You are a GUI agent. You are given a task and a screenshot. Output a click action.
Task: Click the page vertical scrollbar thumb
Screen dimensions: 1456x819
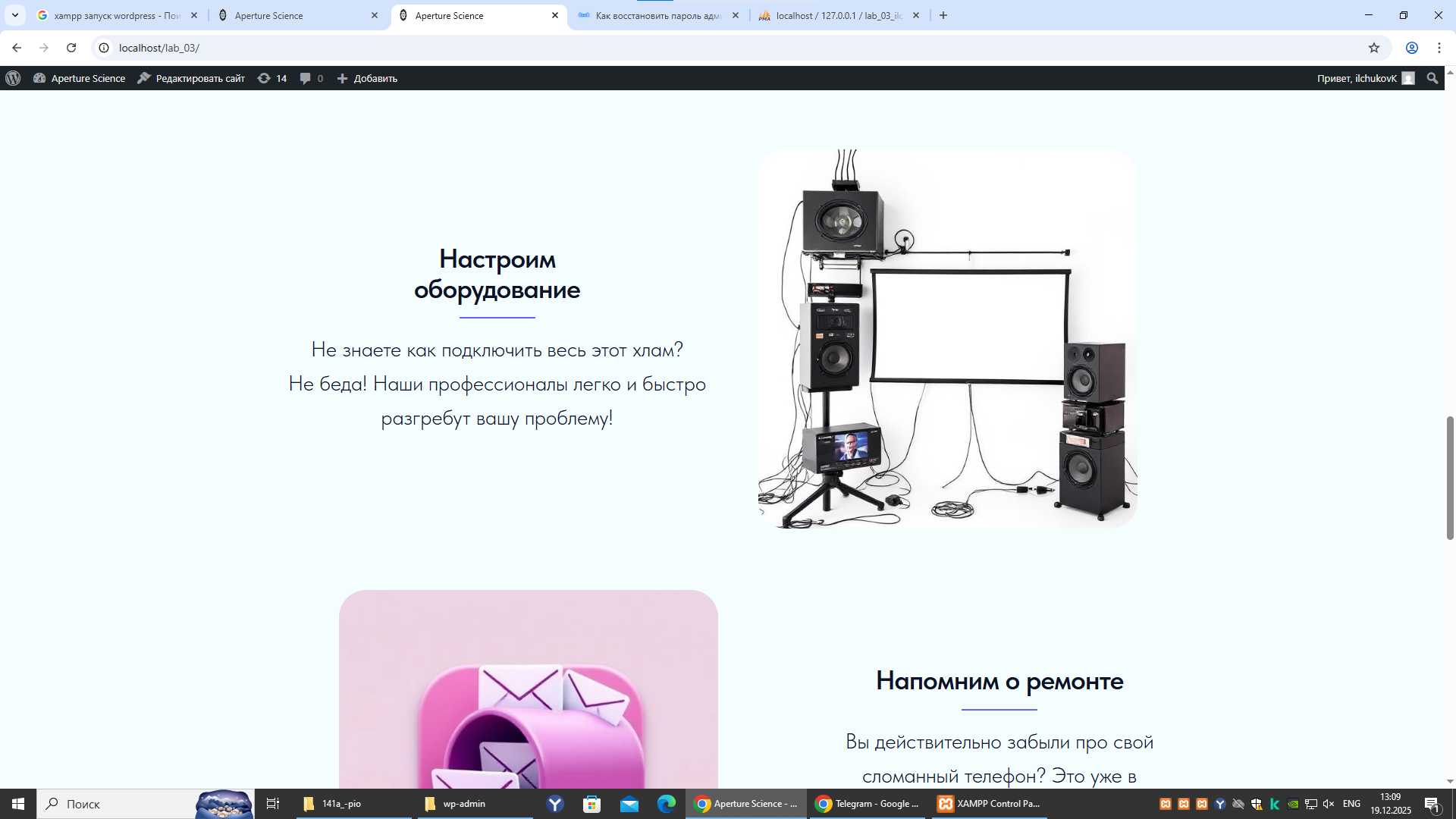tap(1450, 478)
